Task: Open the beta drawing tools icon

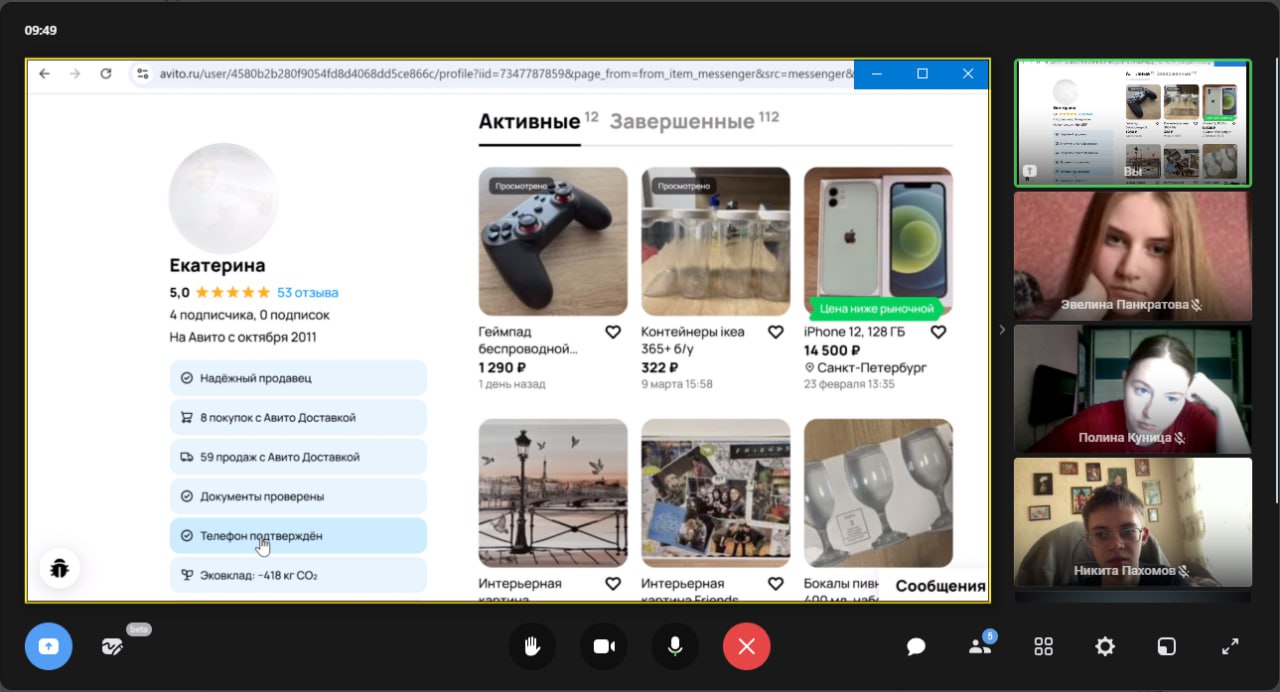Action: [112, 647]
